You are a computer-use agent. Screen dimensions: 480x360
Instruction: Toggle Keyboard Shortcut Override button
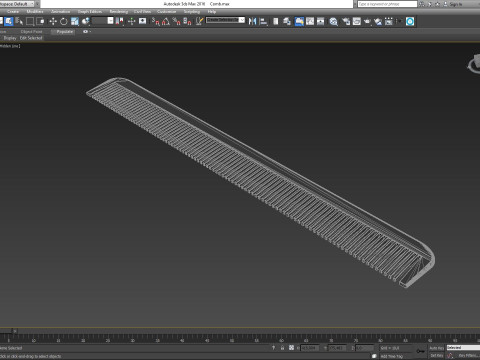142,21
